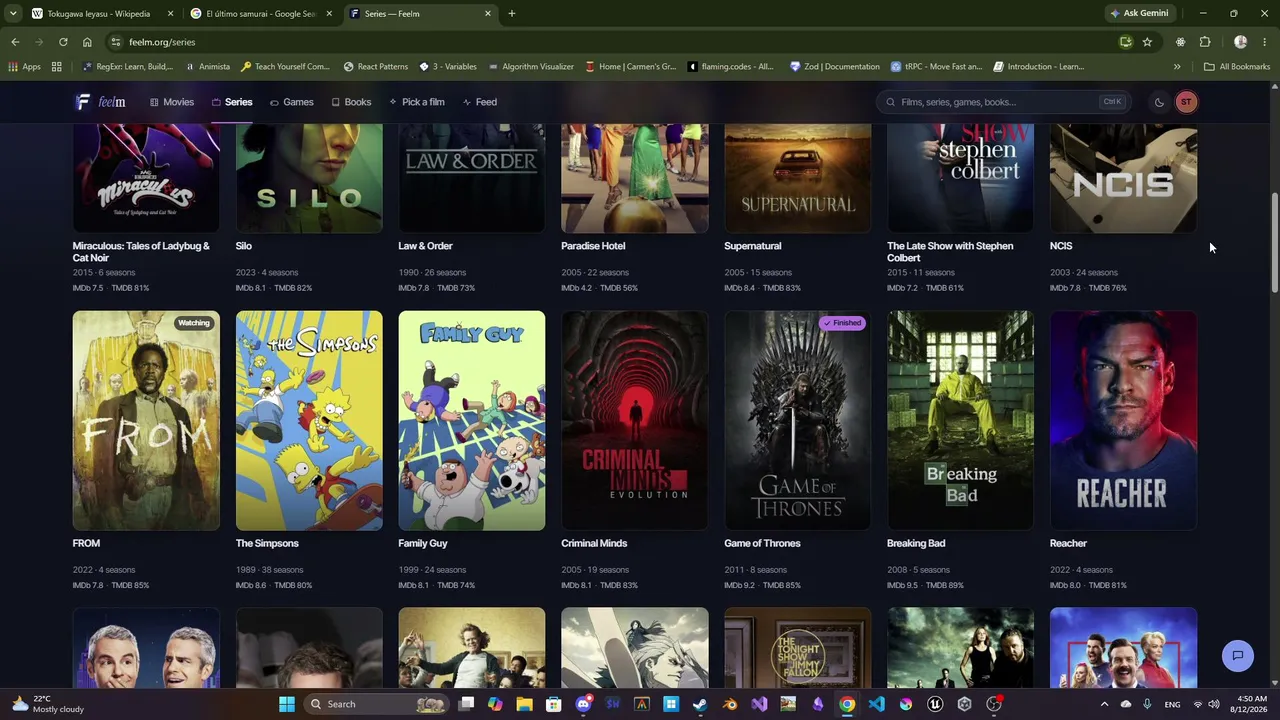Open the flaming.codes bookmark
The image size is (1280, 720).
731,67
